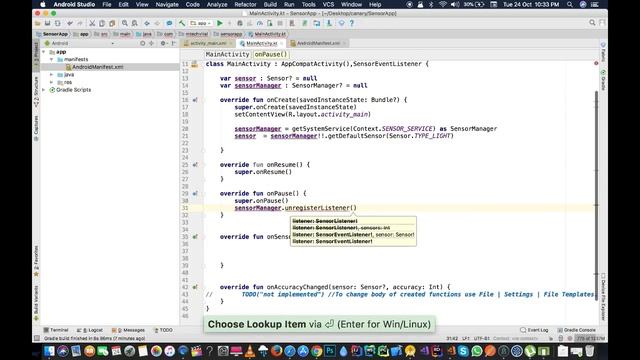Expand the java folder node

click(51, 75)
